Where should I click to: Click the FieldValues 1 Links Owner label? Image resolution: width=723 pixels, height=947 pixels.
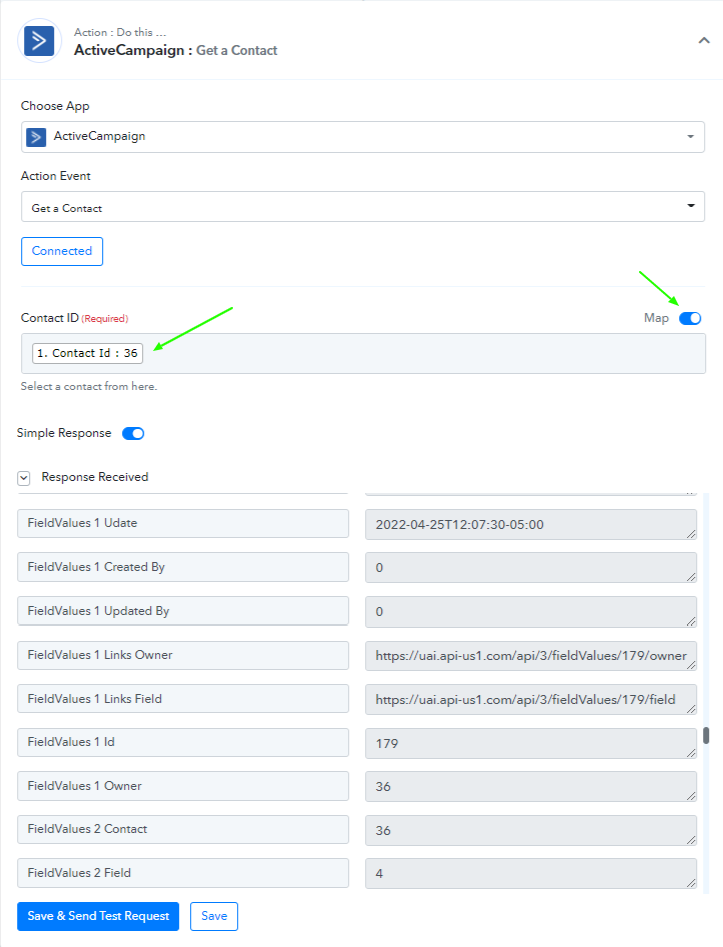[182, 655]
